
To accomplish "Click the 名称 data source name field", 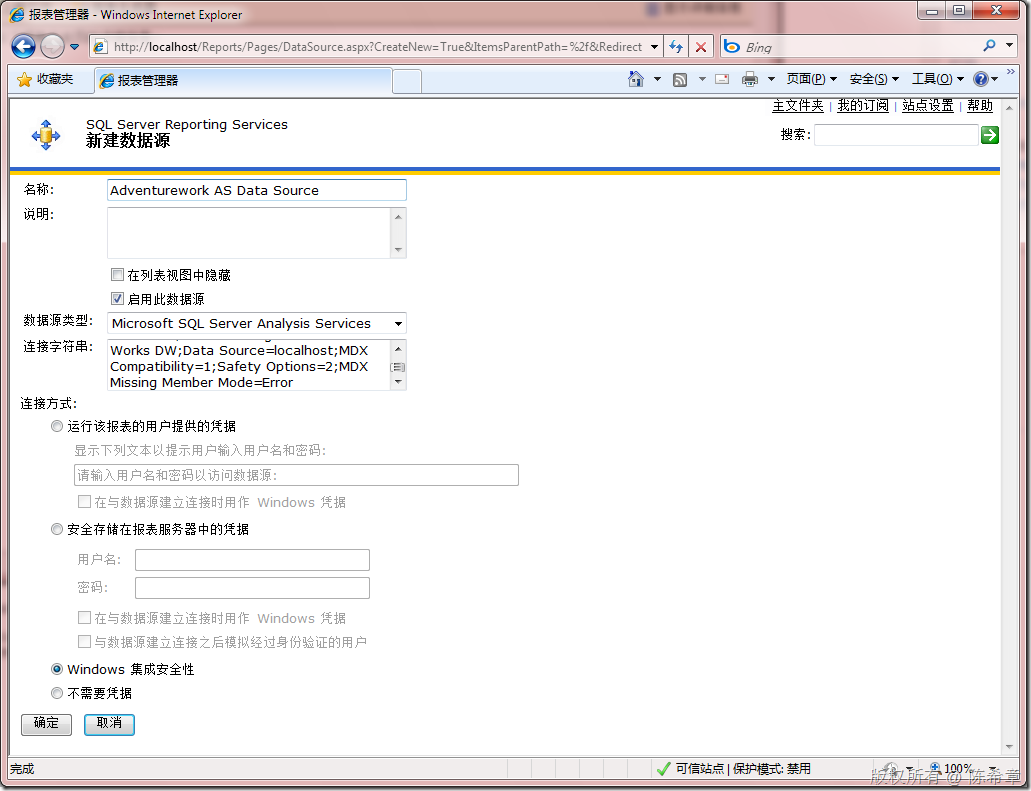I will pos(256,190).
